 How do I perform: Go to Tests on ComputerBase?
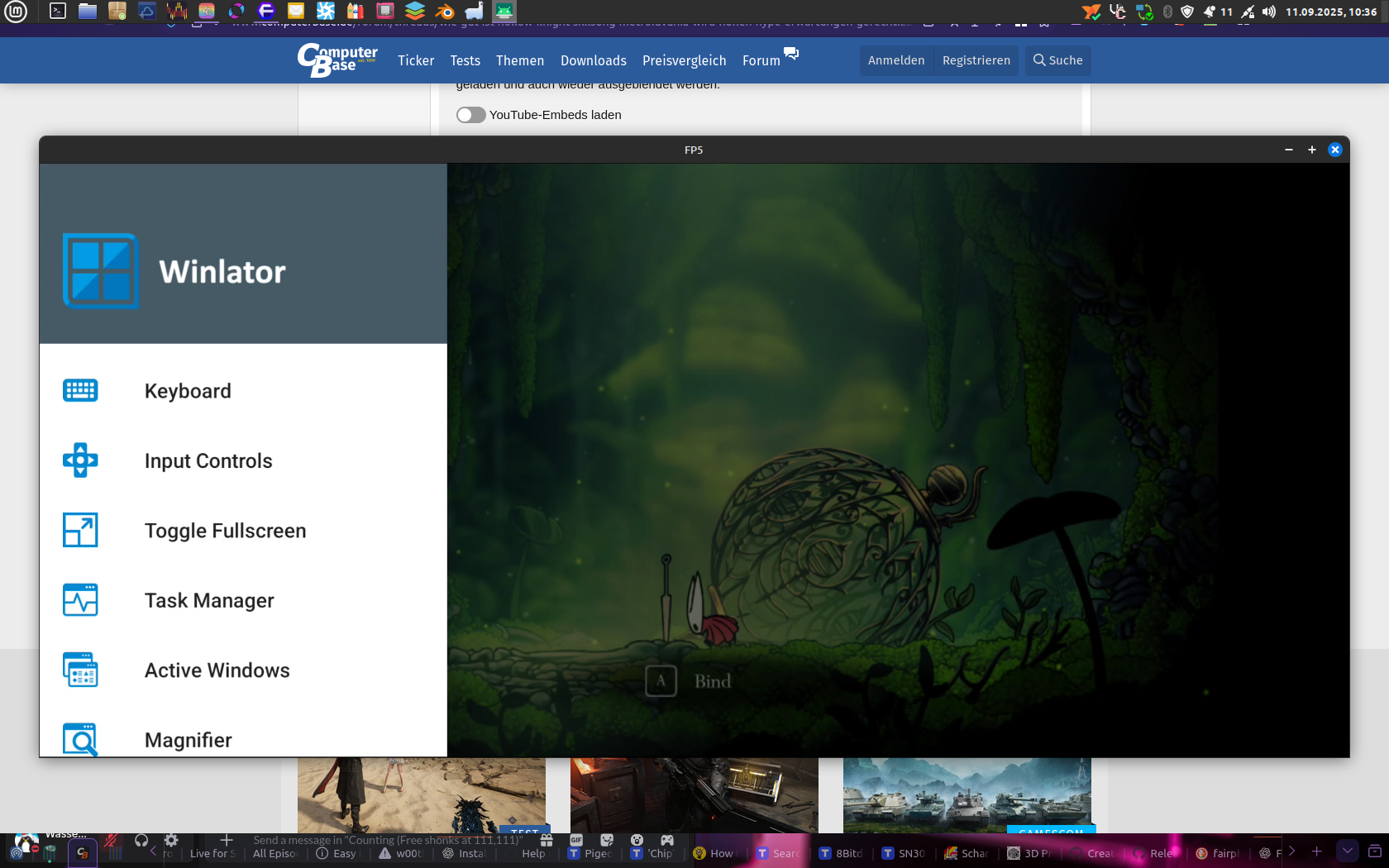465,60
